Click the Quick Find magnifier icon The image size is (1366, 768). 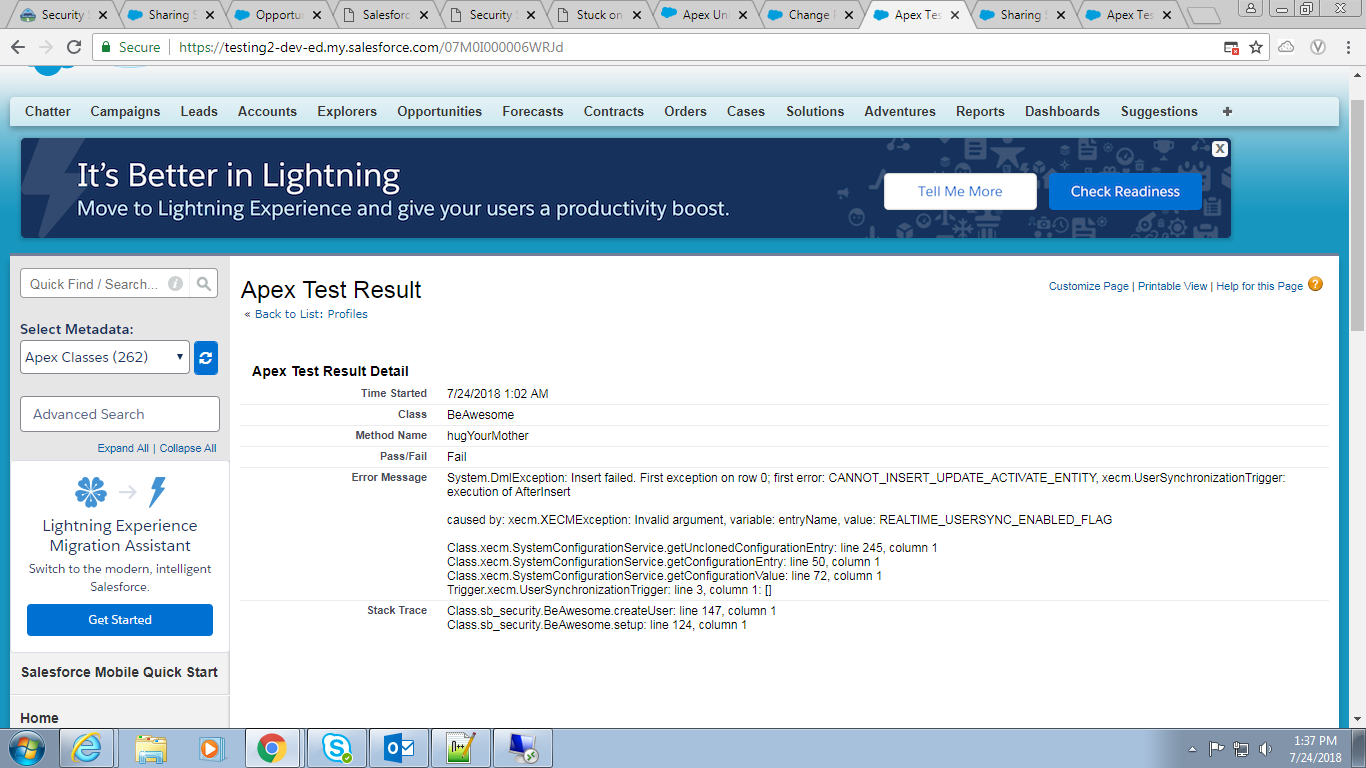coord(204,284)
